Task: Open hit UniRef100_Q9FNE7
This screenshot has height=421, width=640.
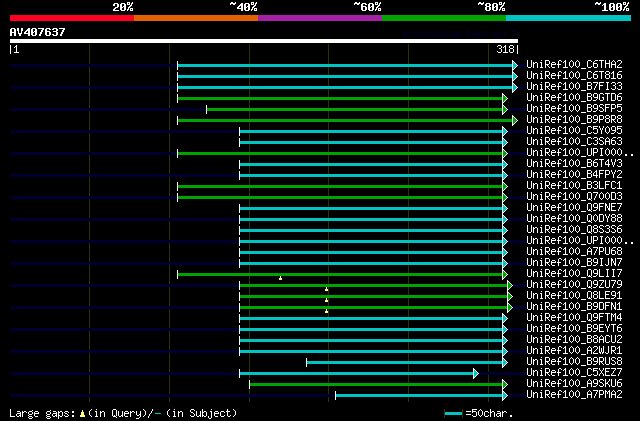Action: (574, 208)
